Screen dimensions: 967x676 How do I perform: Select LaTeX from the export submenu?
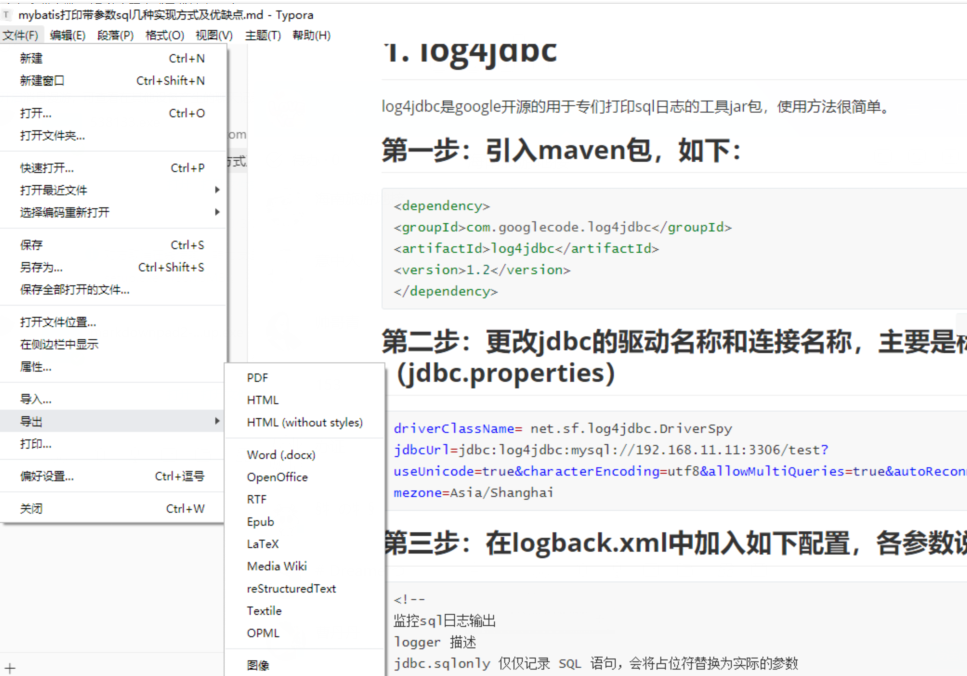[x=262, y=543]
